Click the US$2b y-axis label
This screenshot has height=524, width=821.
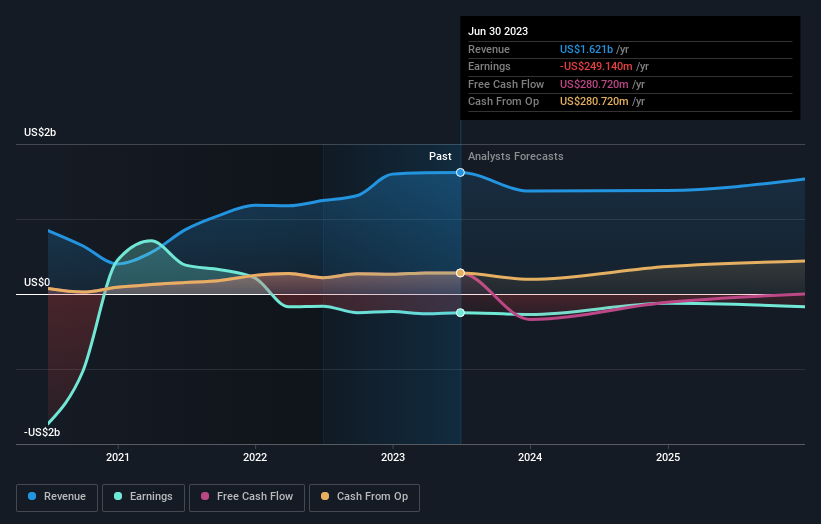coord(40,132)
